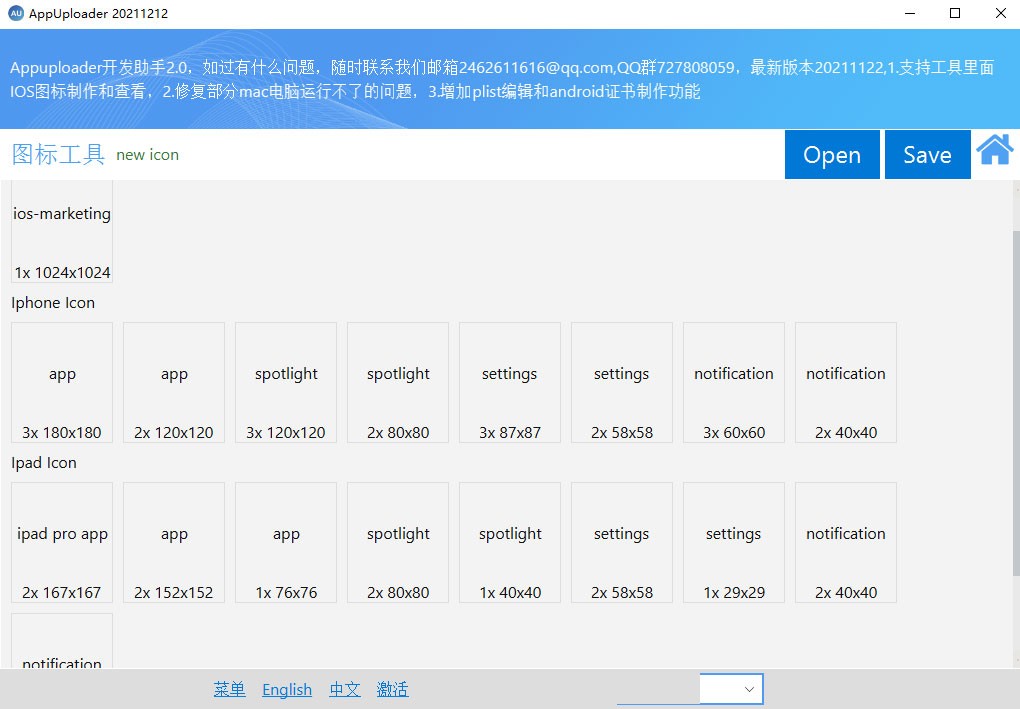The width and height of the screenshot is (1020, 709).
Task: Click the vertical scrollbar of the icon list
Action: (1014, 400)
